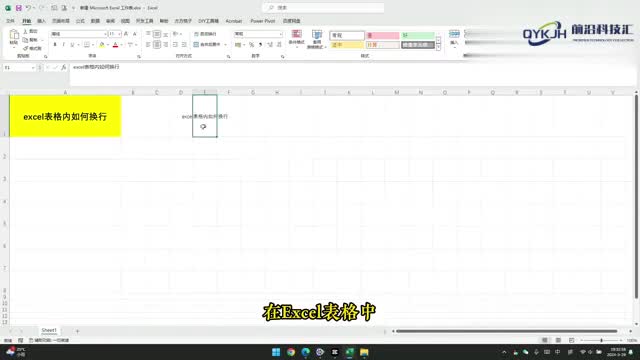Click the search box in title bar
Screen dimensions: 640x360
coord(323,8)
